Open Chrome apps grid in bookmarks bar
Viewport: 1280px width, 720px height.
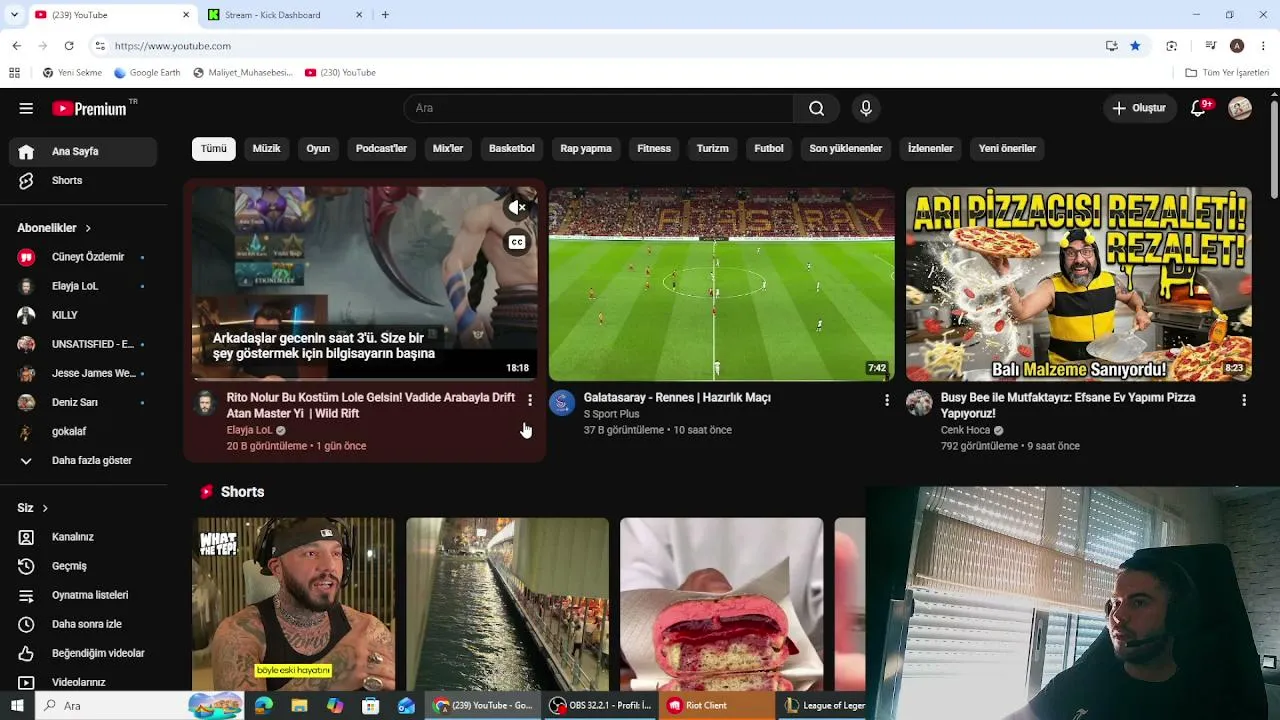pos(14,73)
